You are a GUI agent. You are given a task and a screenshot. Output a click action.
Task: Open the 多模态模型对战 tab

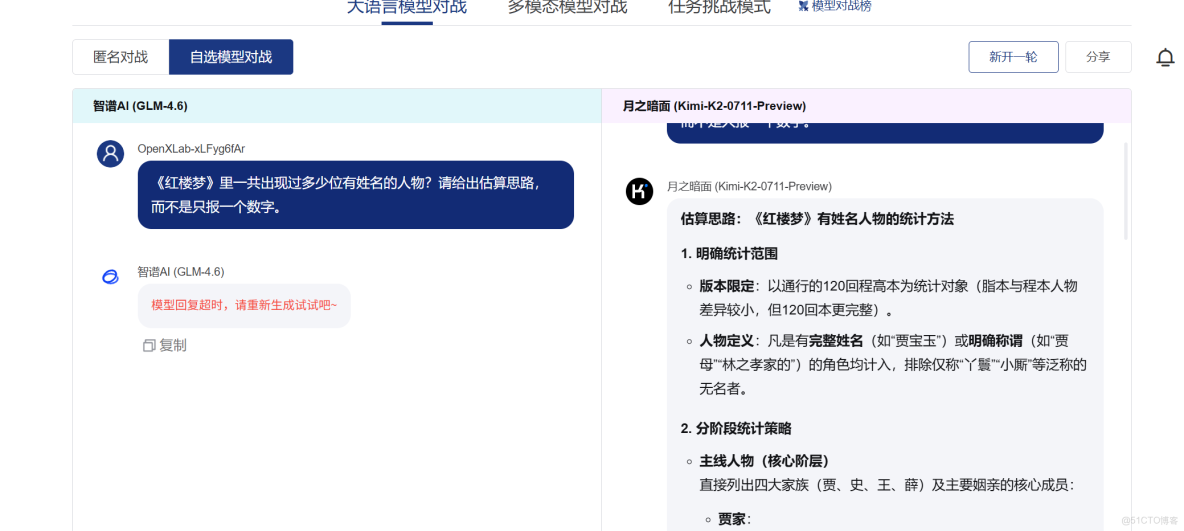tap(567, 8)
